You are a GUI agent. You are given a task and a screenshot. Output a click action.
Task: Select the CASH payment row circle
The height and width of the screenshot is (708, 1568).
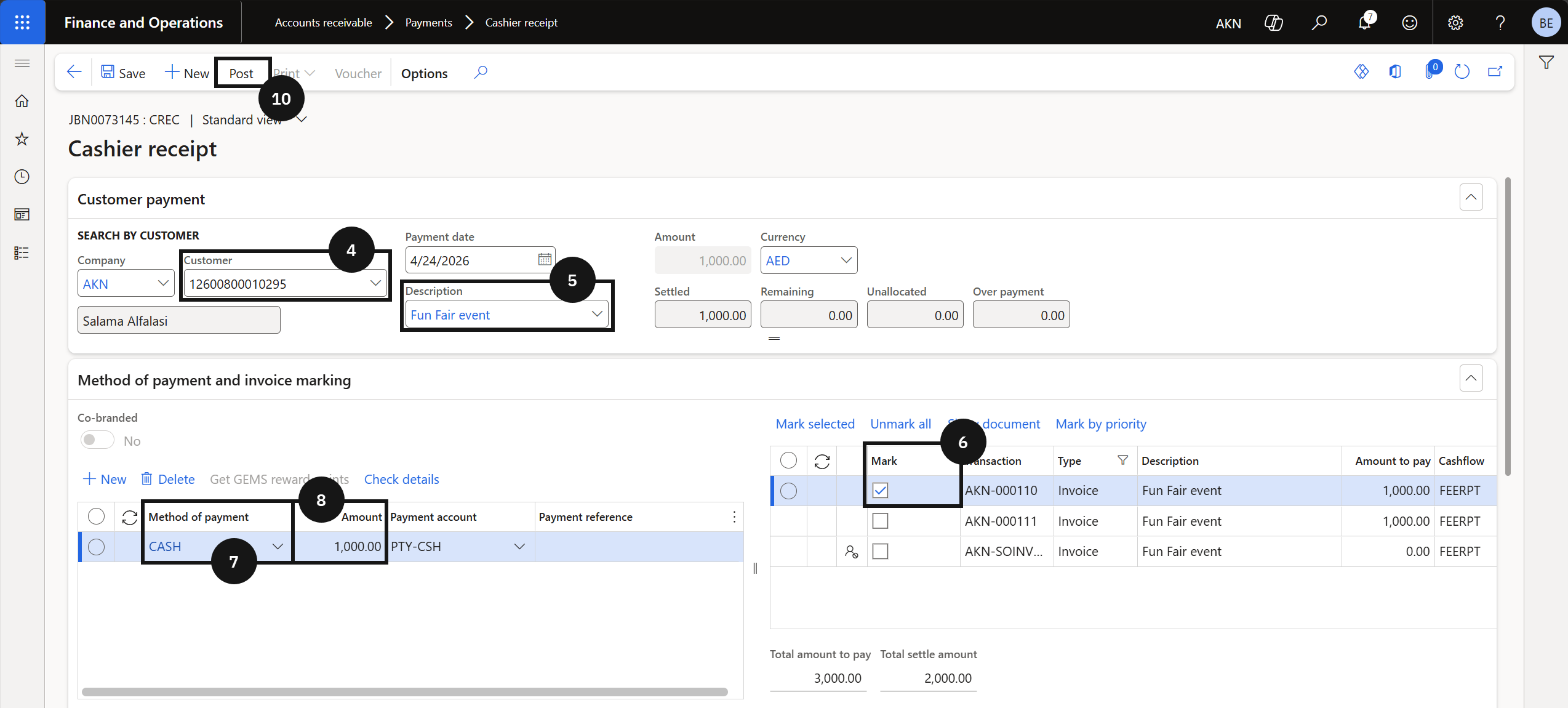click(96, 547)
